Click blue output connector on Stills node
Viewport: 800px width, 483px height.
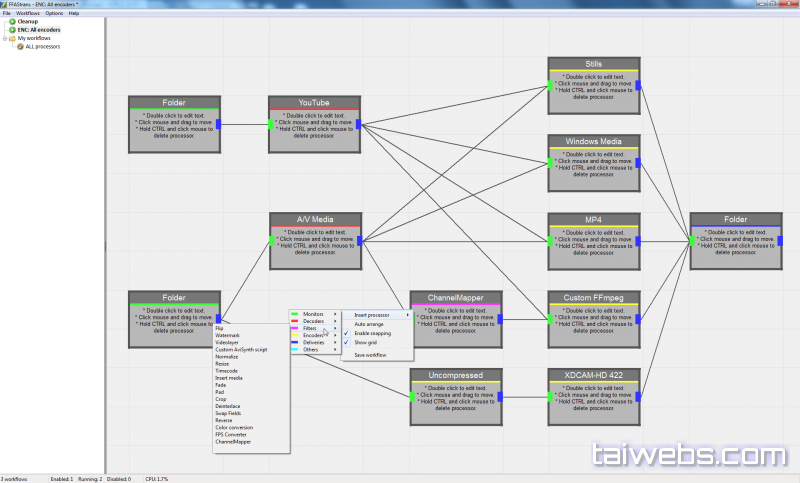coord(637,85)
